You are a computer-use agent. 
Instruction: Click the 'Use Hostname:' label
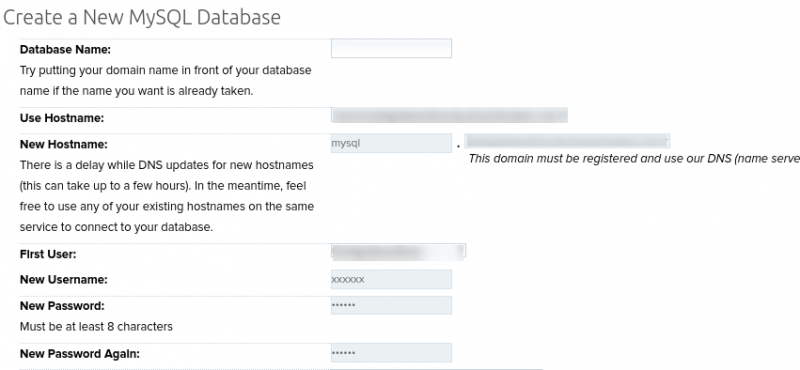point(62,118)
